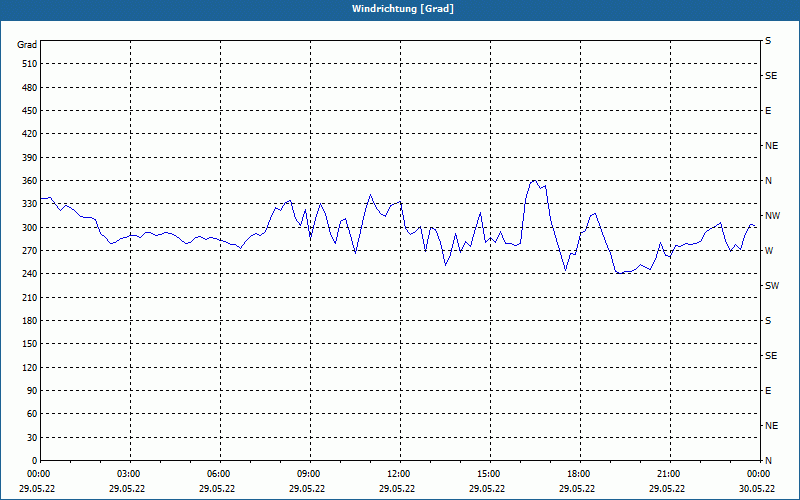Image resolution: width=800 pixels, height=500 pixels.
Task: Select the 60 y-axis label
Action: [32, 414]
